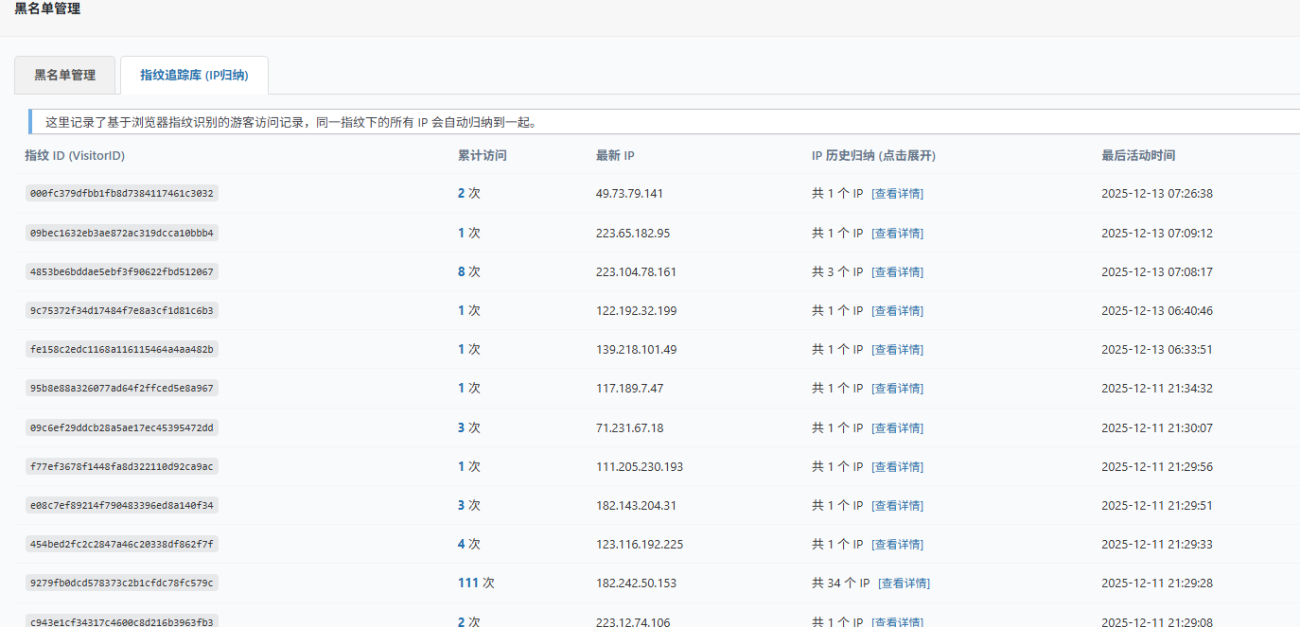Click fingerprint ID starting with 000fc379
The image size is (1300, 627).
(121, 194)
